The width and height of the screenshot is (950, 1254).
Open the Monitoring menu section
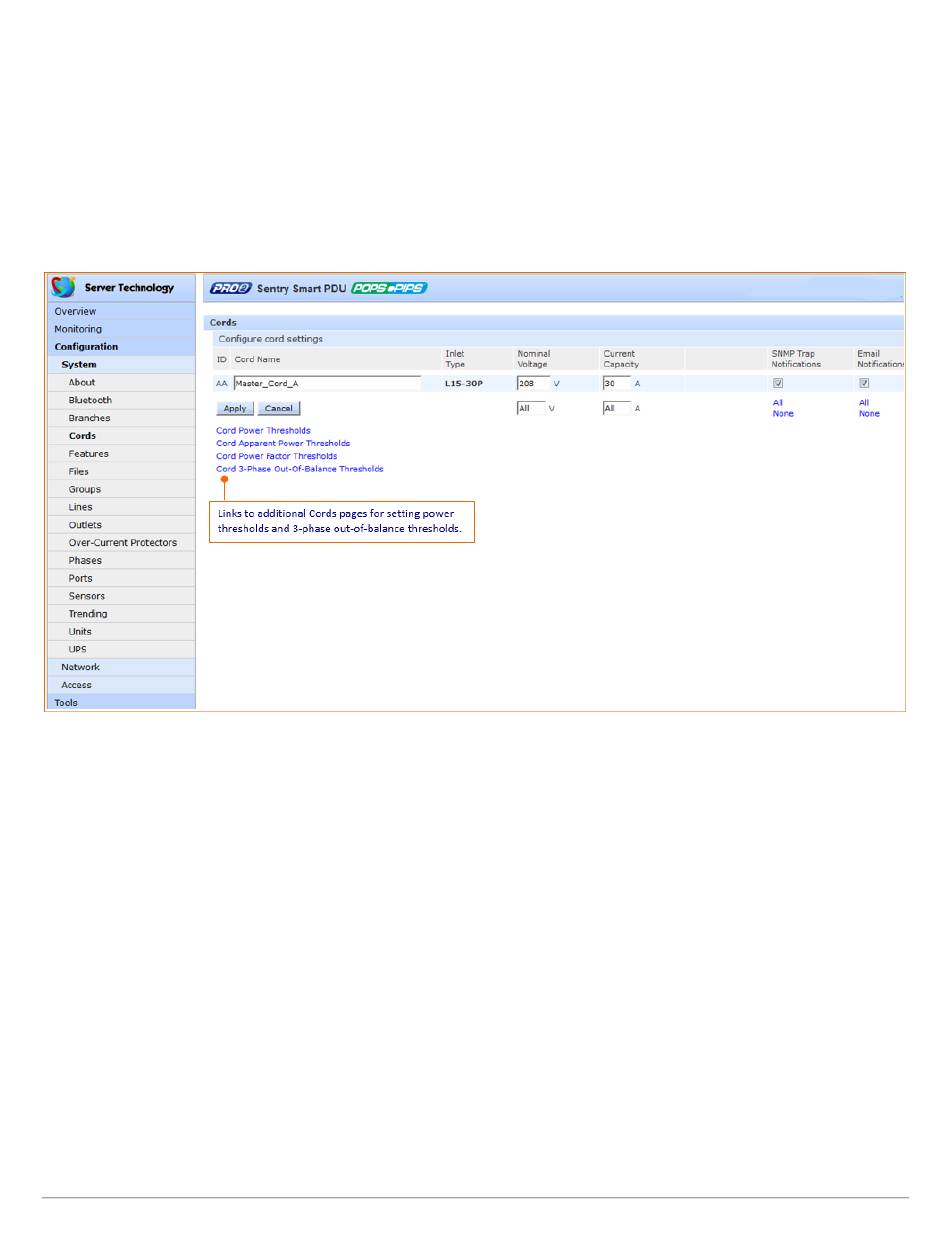pyautogui.click(x=121, y=329)
